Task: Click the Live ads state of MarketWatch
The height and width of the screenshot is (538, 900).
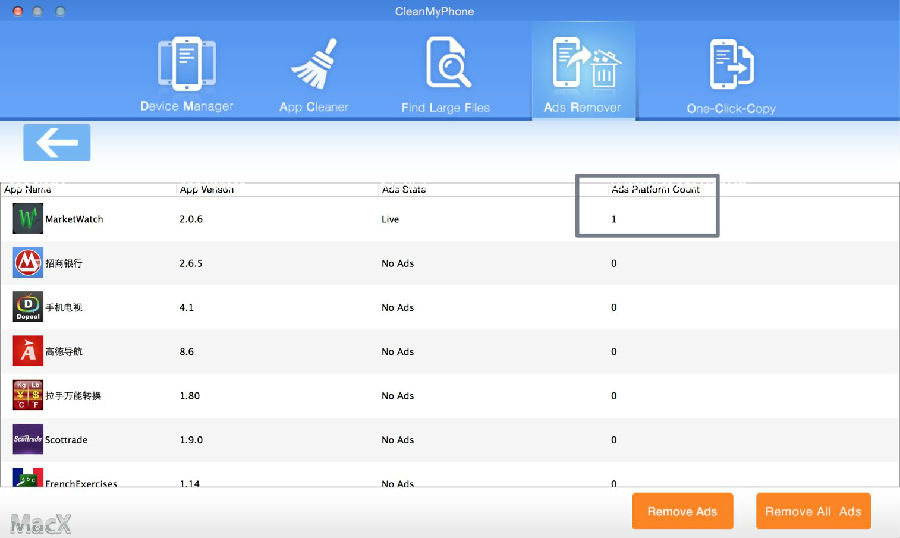Action: tap(390, 219)
